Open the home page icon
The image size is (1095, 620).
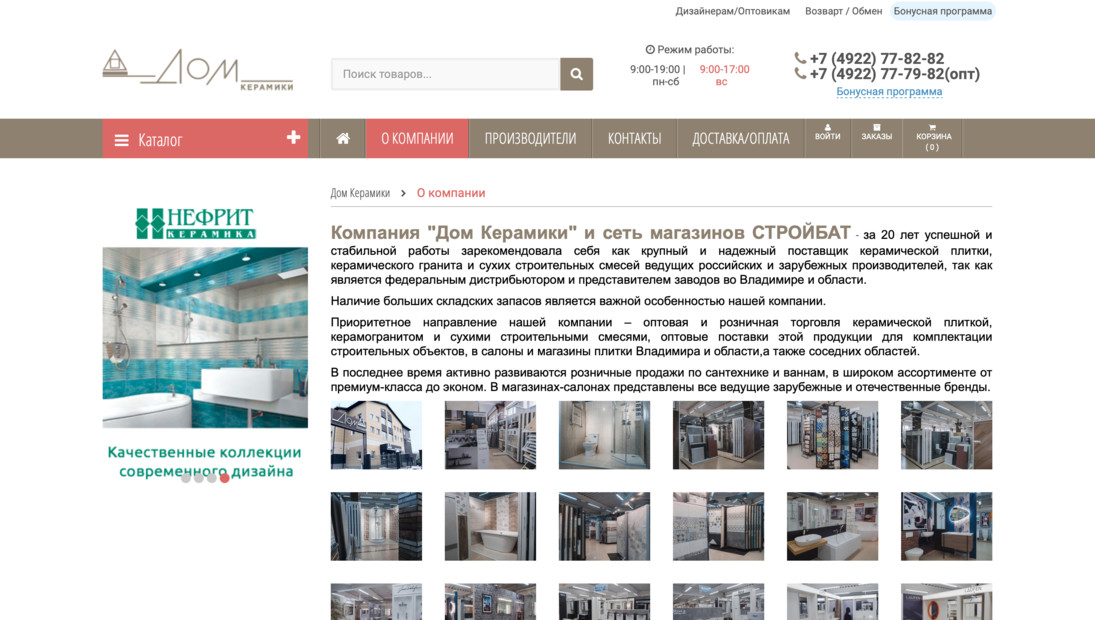(343, 138)
